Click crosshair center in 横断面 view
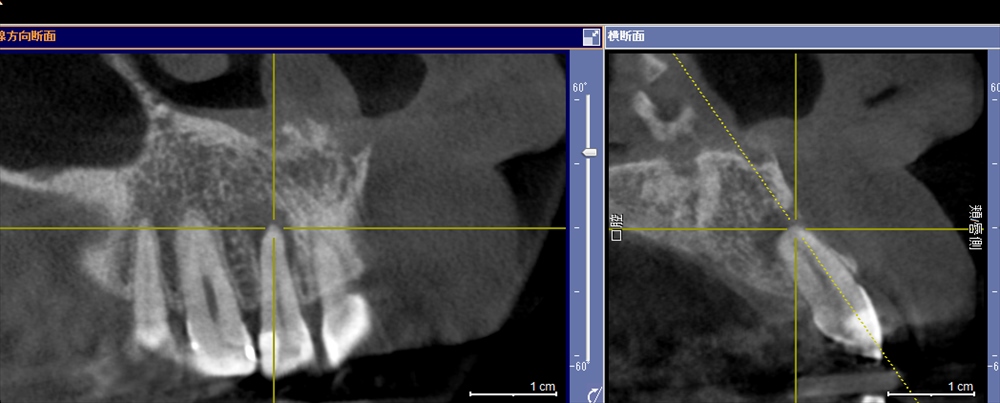Viewport: 1000px width, 403px height. coord(796,229)
